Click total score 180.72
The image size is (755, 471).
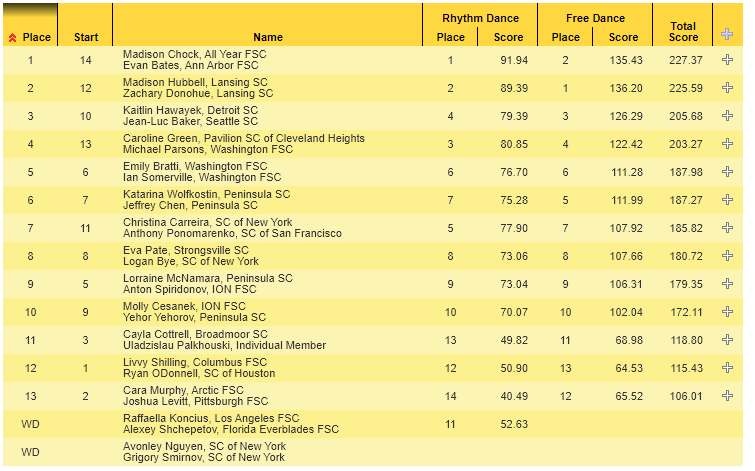[x=686, y=256]
